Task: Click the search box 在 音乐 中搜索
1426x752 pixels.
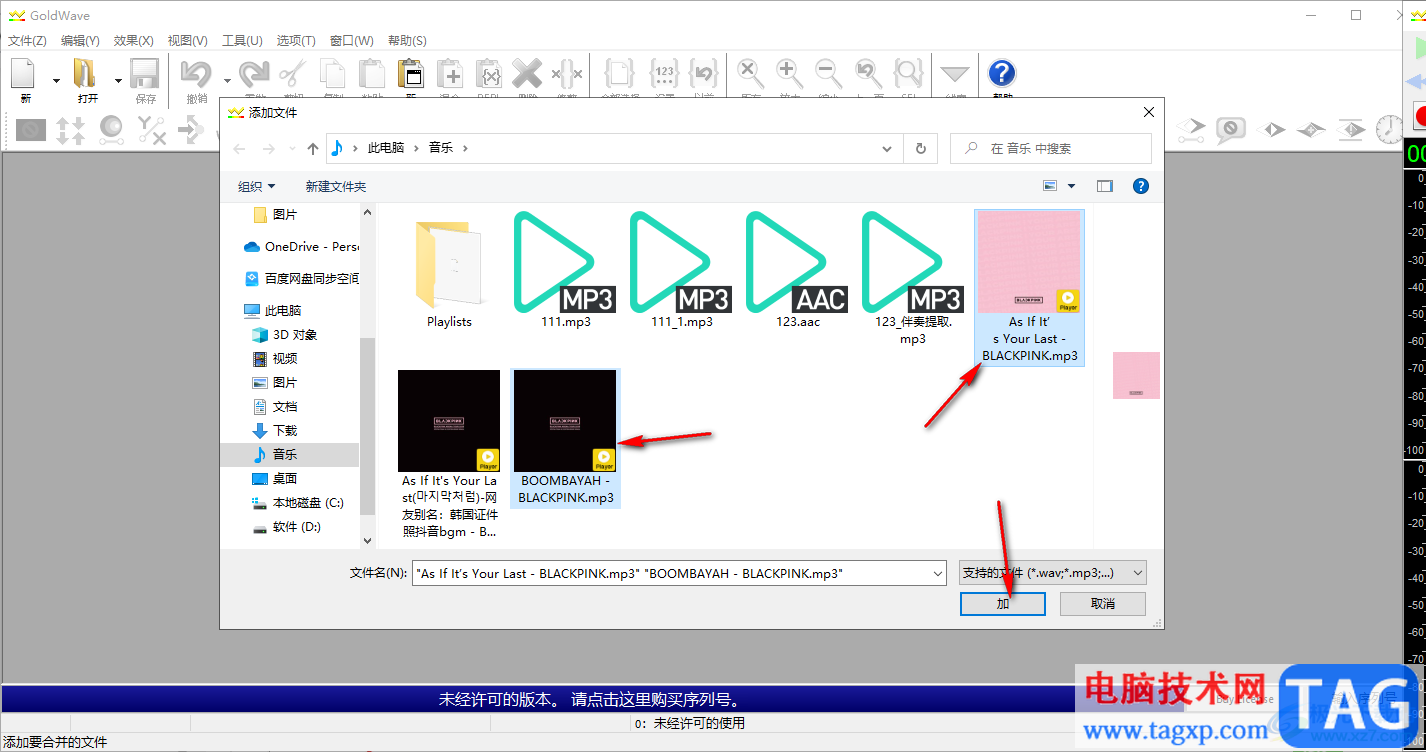Action: coord(1051,148)
